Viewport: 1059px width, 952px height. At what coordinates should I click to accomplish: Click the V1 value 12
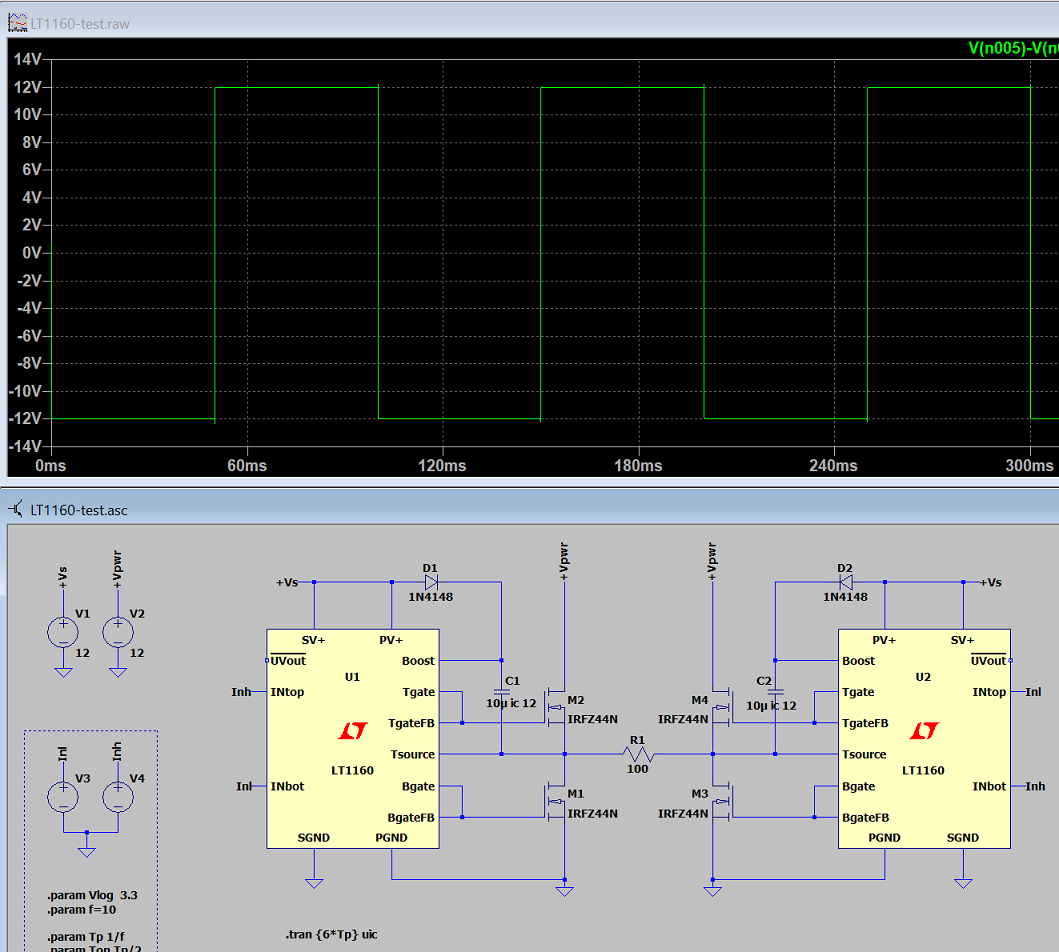(x=82, y=653)
